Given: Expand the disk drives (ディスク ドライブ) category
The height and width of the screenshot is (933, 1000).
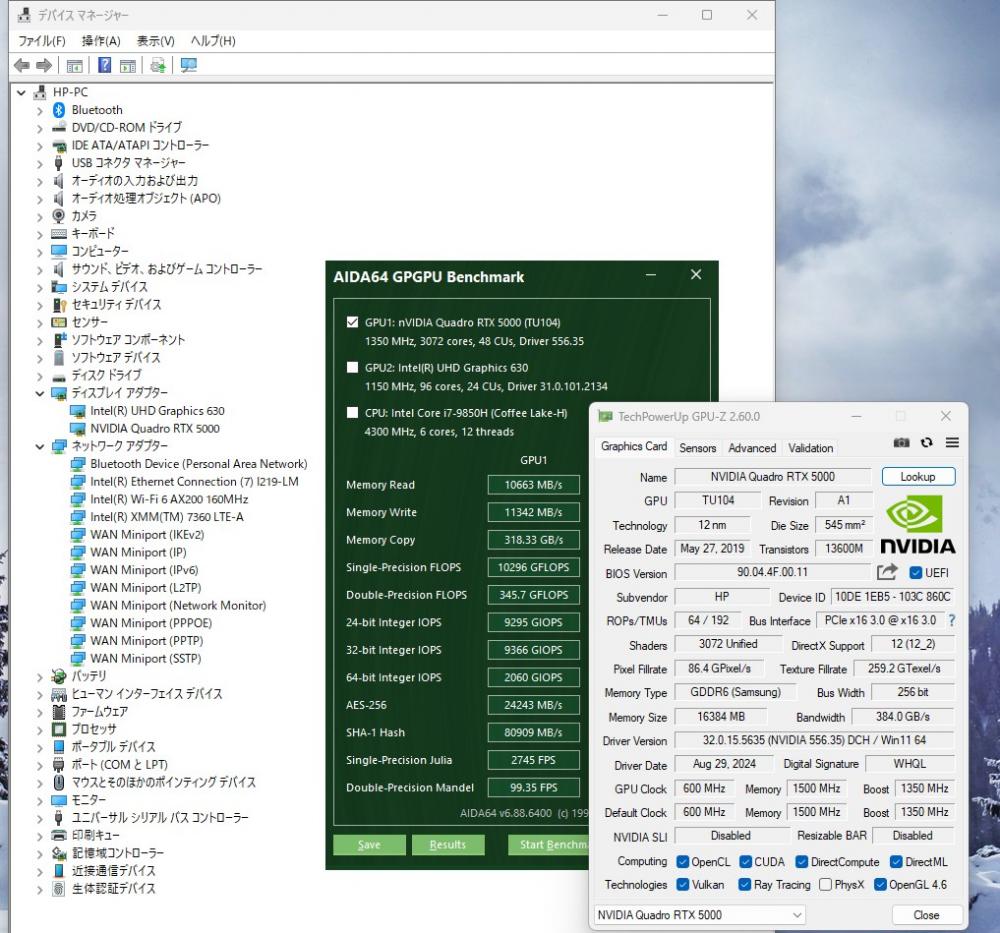Looking at the screenshot, I should coord(40,376).
